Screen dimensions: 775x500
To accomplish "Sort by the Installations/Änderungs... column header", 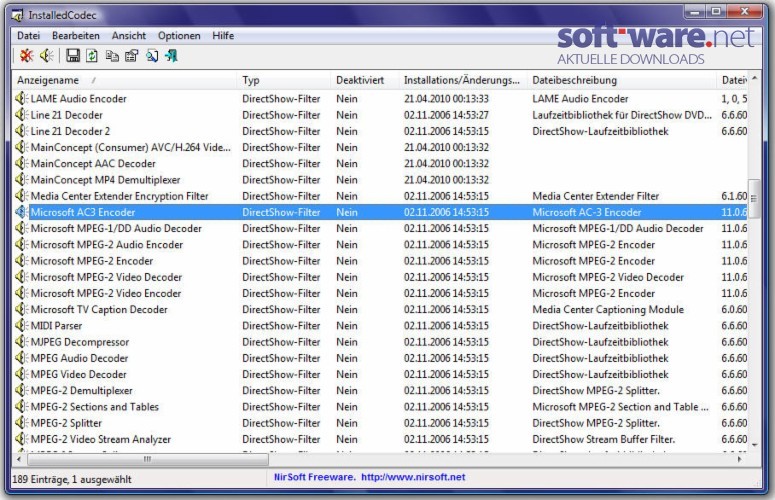I will (x=463, y=80).
